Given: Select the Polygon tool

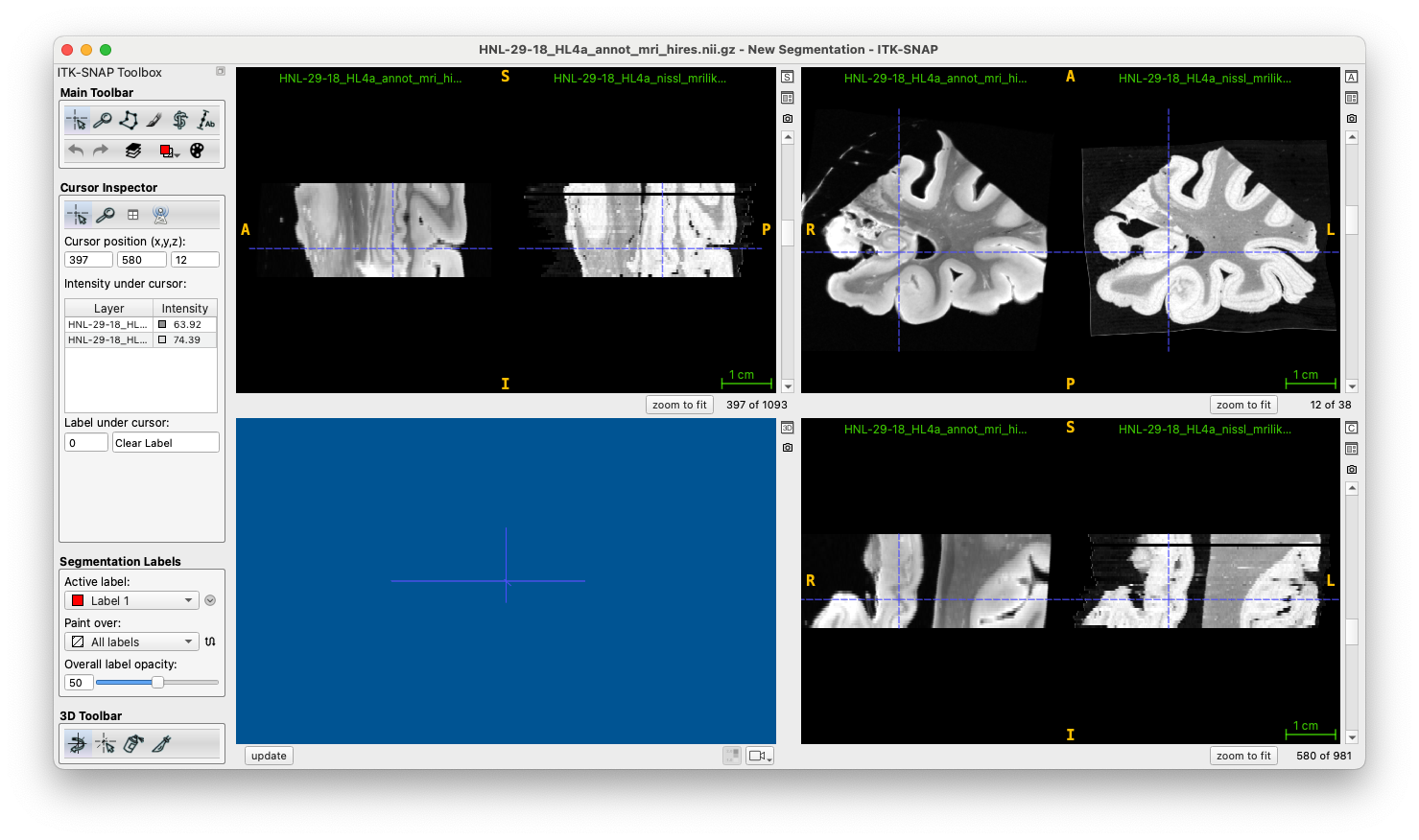Looking at the screenshot, I should [x=129, y=120].
